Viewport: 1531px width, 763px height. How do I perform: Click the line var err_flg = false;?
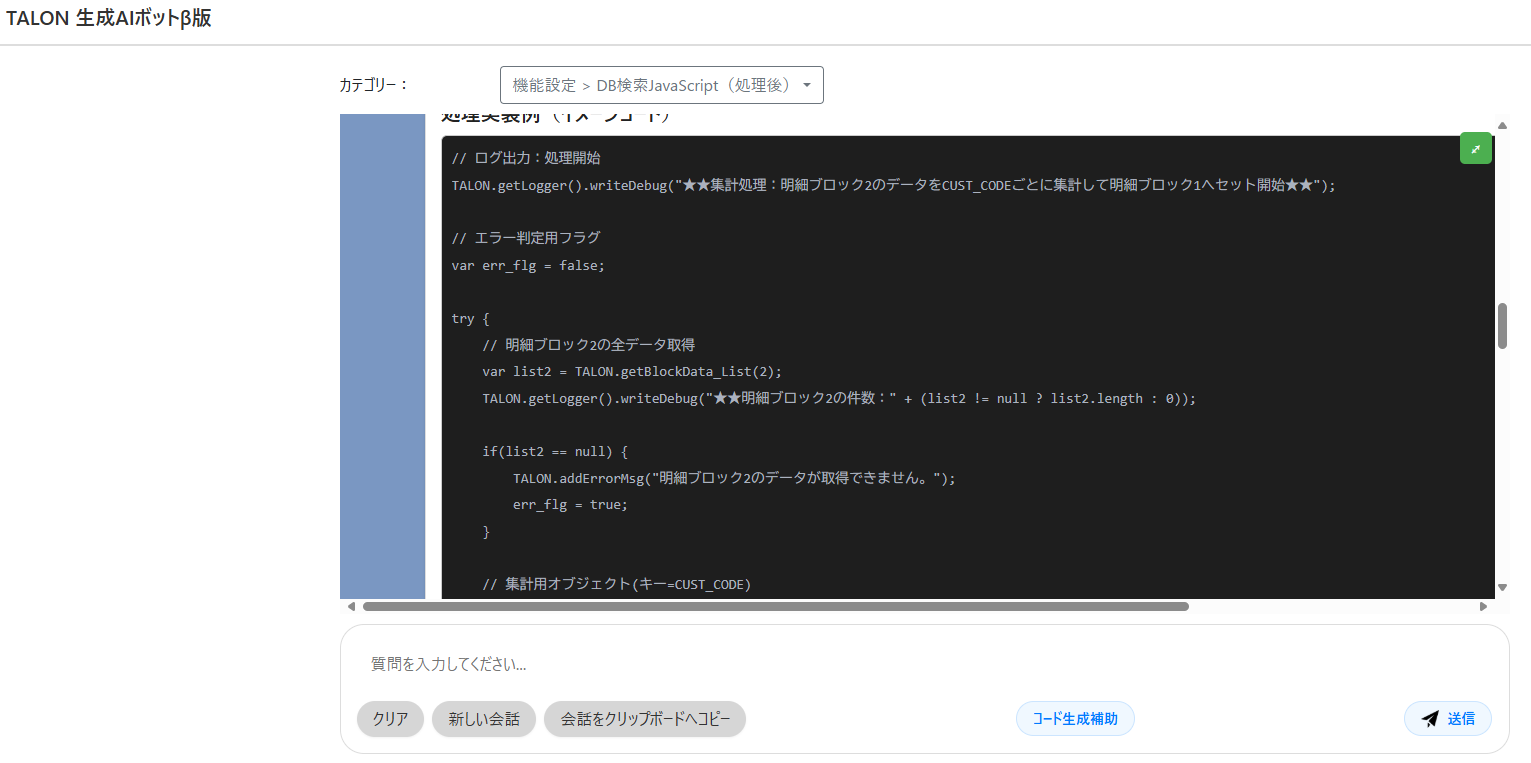[528, 265]
